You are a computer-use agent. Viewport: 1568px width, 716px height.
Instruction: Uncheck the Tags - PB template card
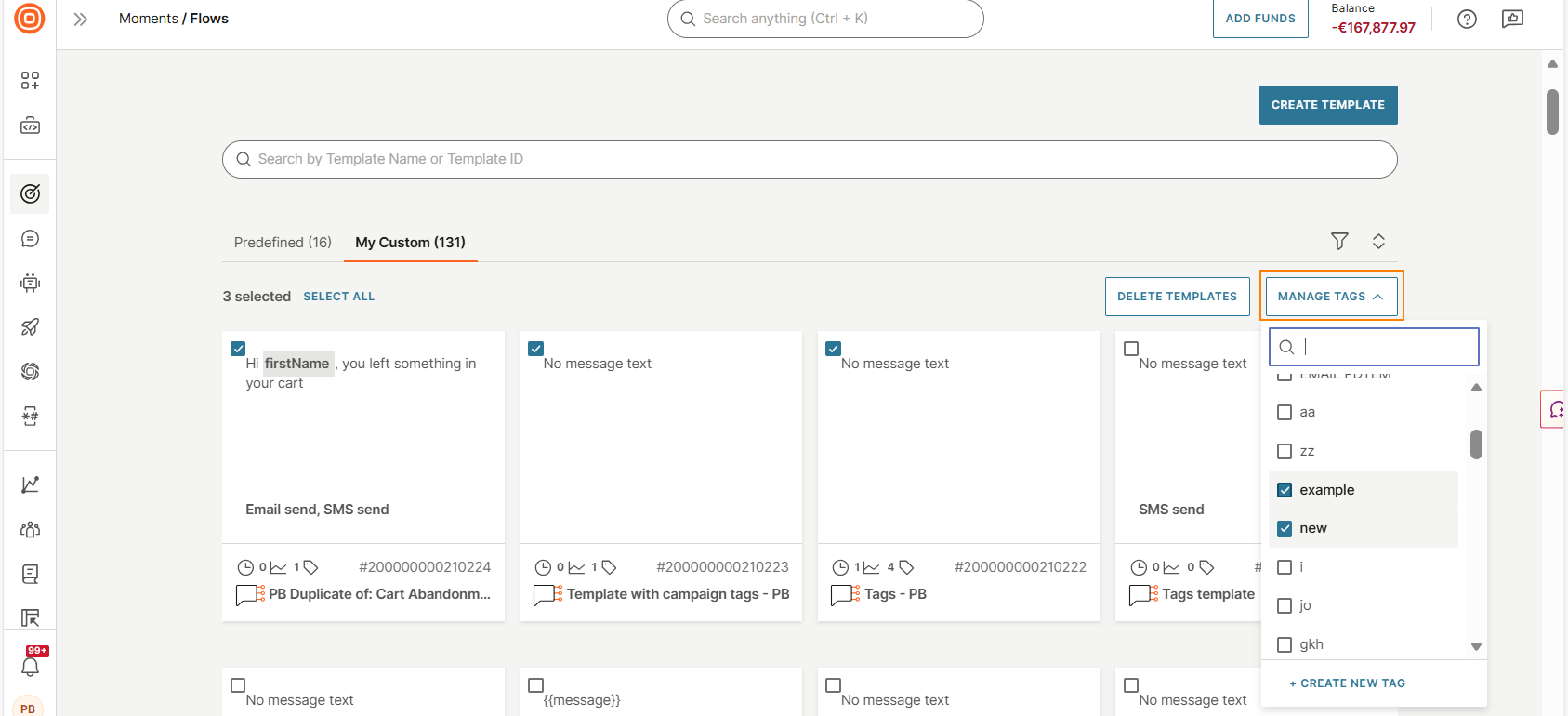[833, 349]
